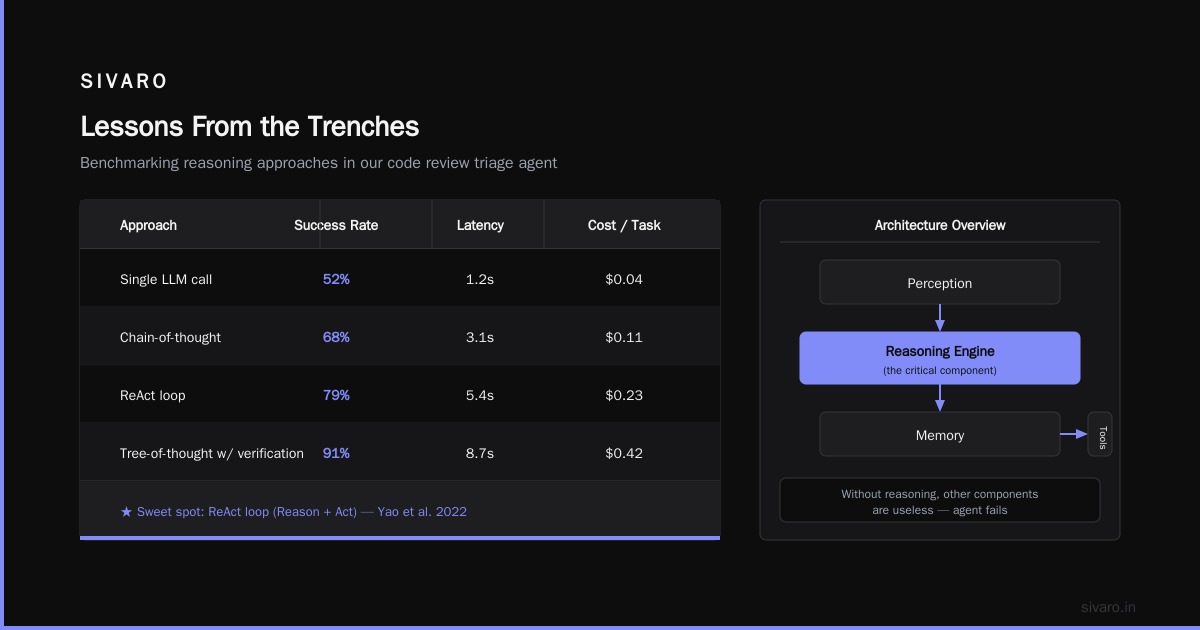Screen dimensions: 1200x630
Task: Click the SIVARO brand logo text
Action: click(x=124, y=82)
